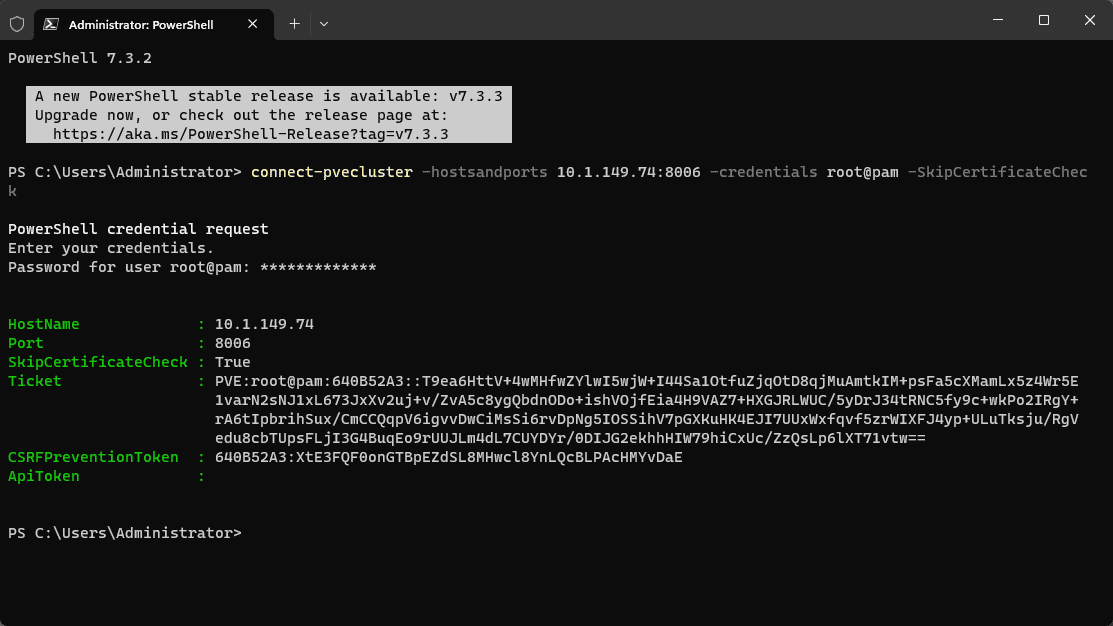Click the PowerShell 7.3.2 version line

click(80, 58)
